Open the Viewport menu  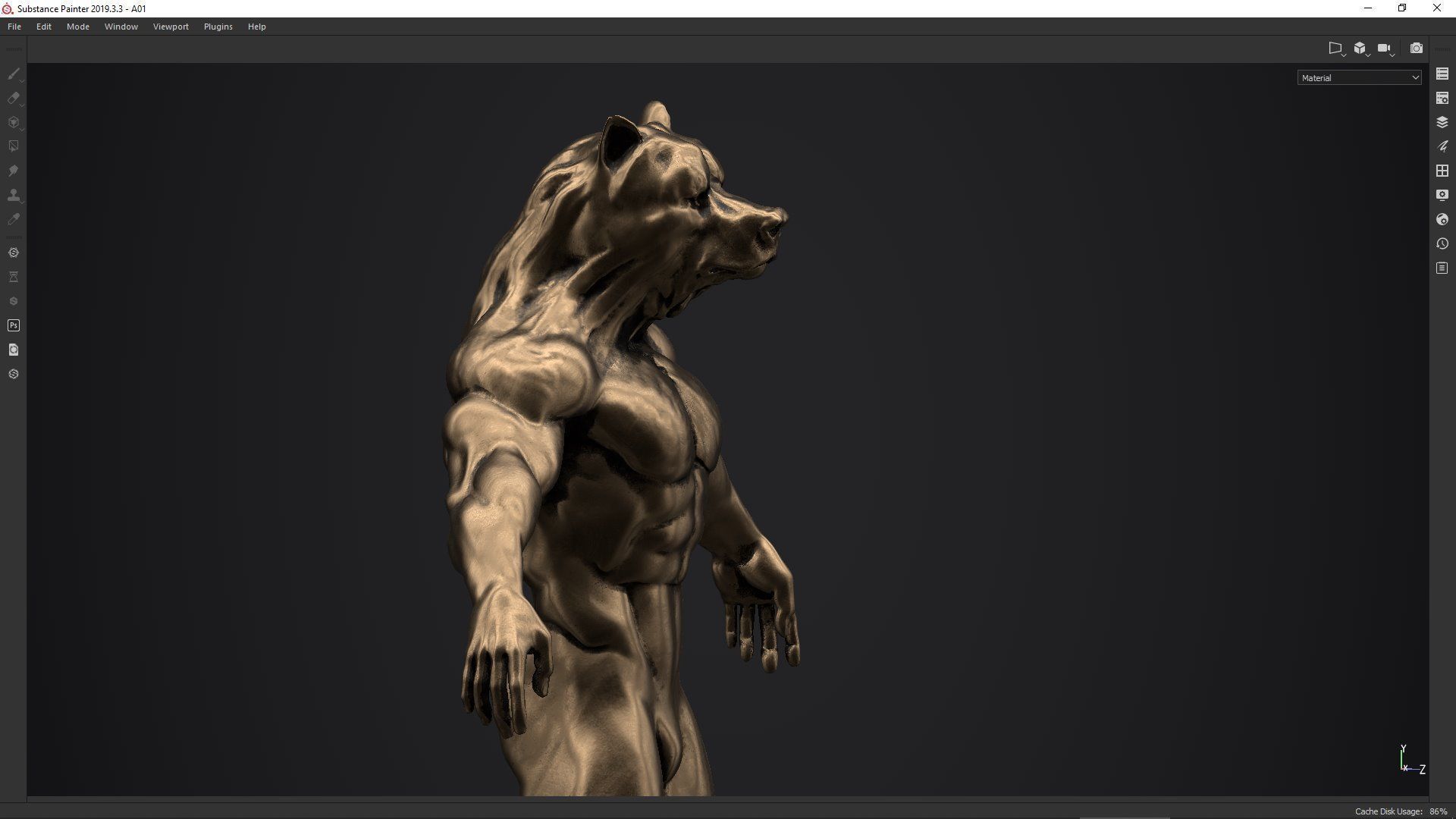171,27
